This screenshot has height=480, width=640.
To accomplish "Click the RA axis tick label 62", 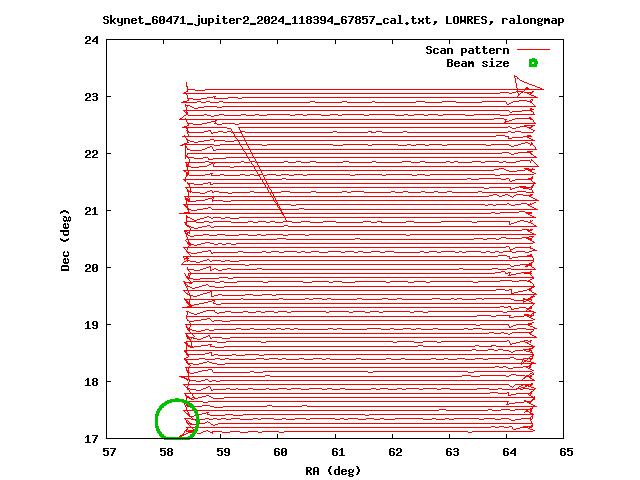I will pyautogui.click(x=395, y=452).
